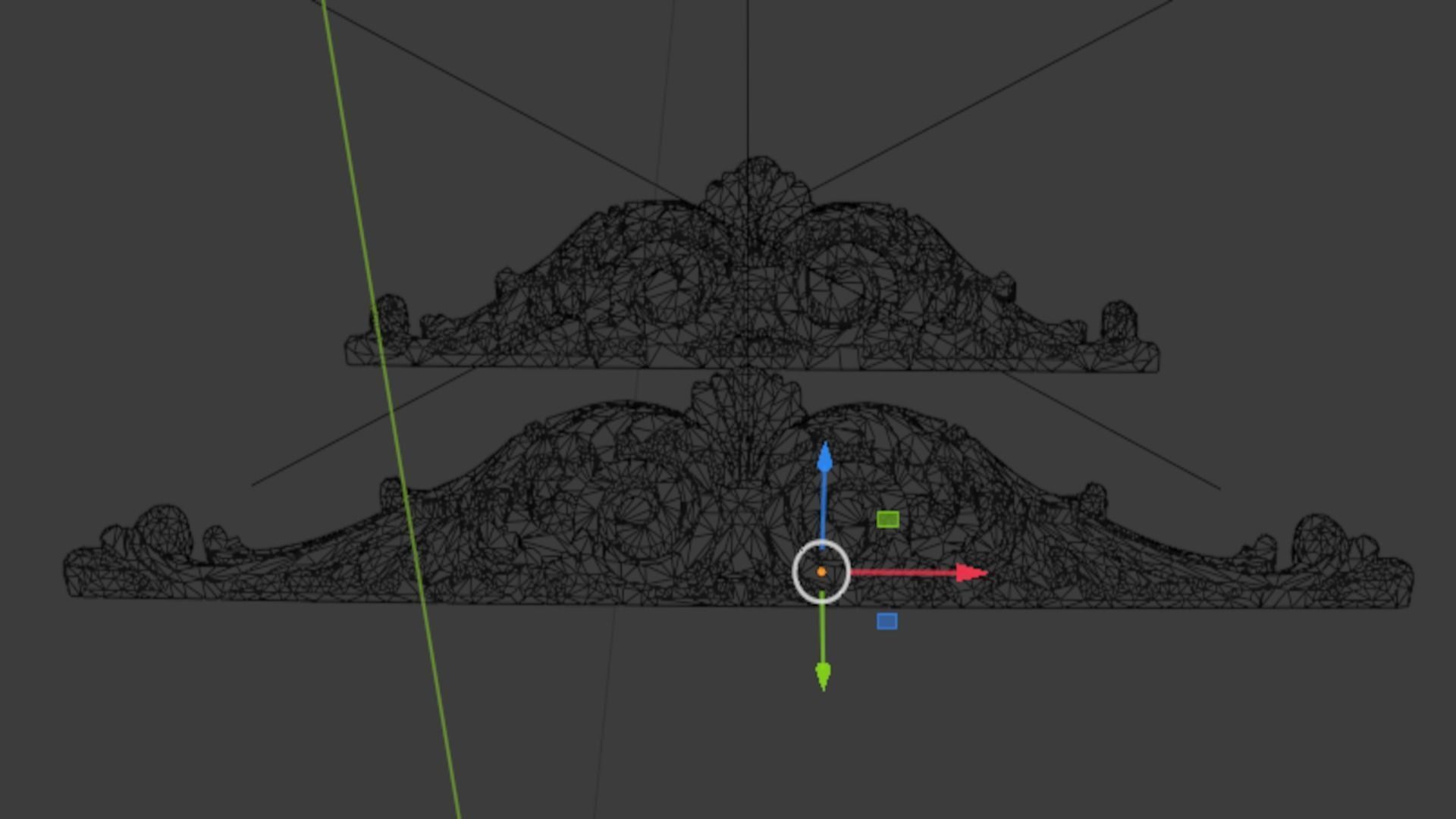Click the white gizmo center circle
The width and height of the screenshot is (1456, 819).
[x=821, y=573]
